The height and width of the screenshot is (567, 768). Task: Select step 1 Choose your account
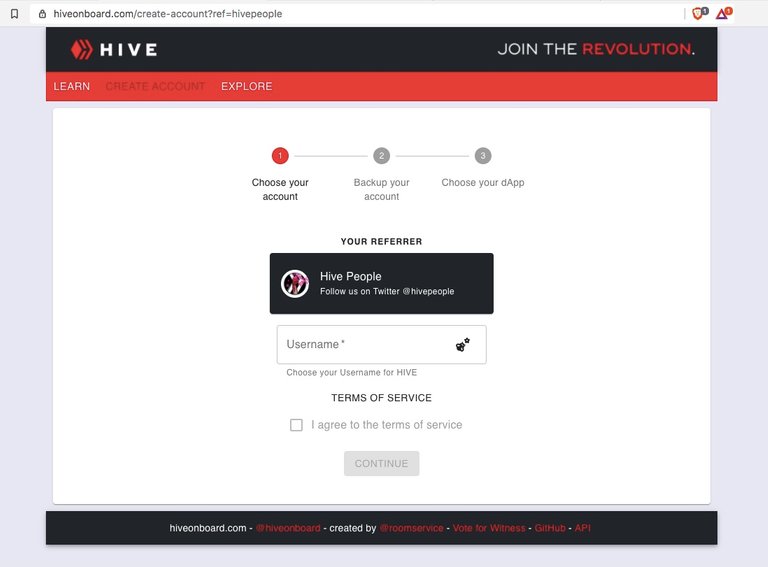[x=280, y=174]
